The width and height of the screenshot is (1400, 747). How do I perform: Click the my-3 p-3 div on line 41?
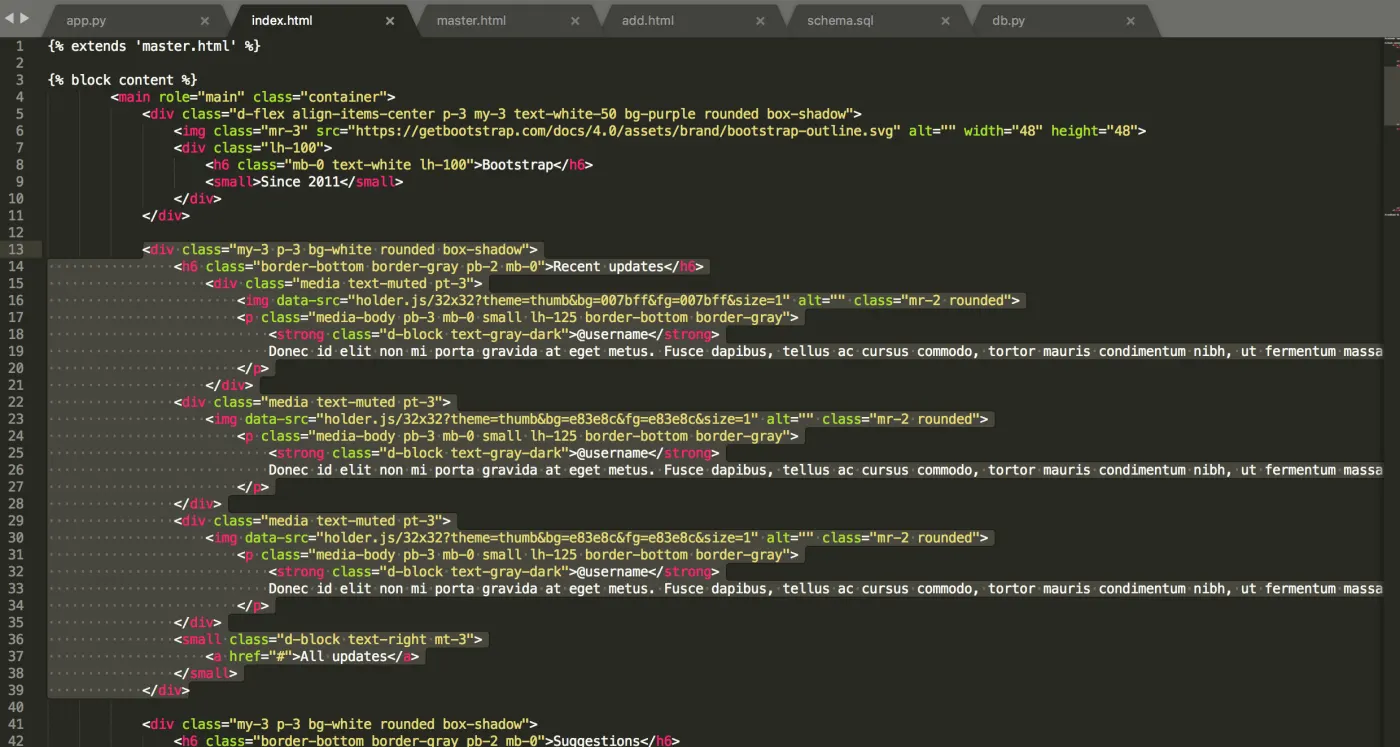(x=340, y=724)
